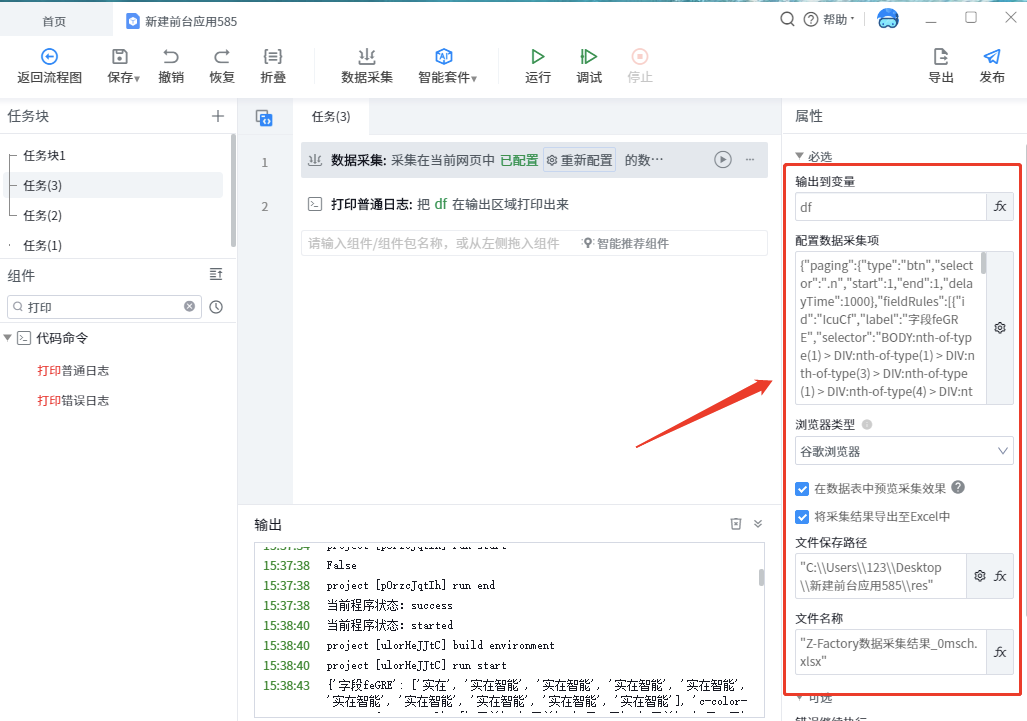Click the 返回流程图 back icon
This screenshot has width=1027, height=721.
tap(49, 57)
